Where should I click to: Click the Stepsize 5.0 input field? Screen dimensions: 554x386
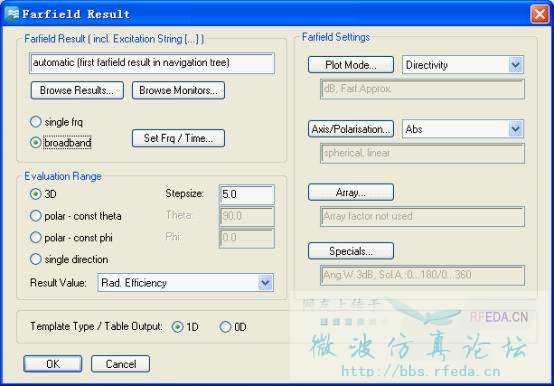click(x=247, y=194)
